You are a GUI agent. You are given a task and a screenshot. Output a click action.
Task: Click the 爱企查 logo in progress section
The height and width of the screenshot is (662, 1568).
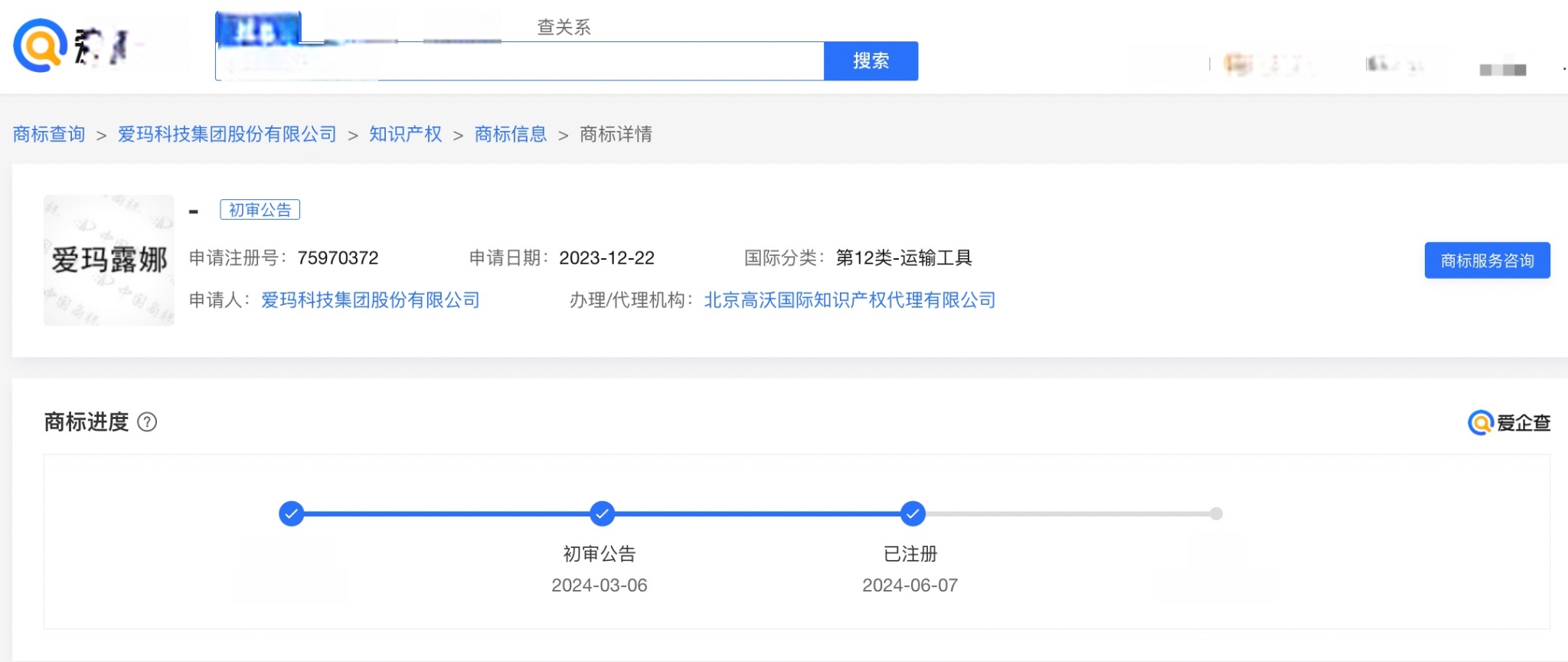point(1509,422)
